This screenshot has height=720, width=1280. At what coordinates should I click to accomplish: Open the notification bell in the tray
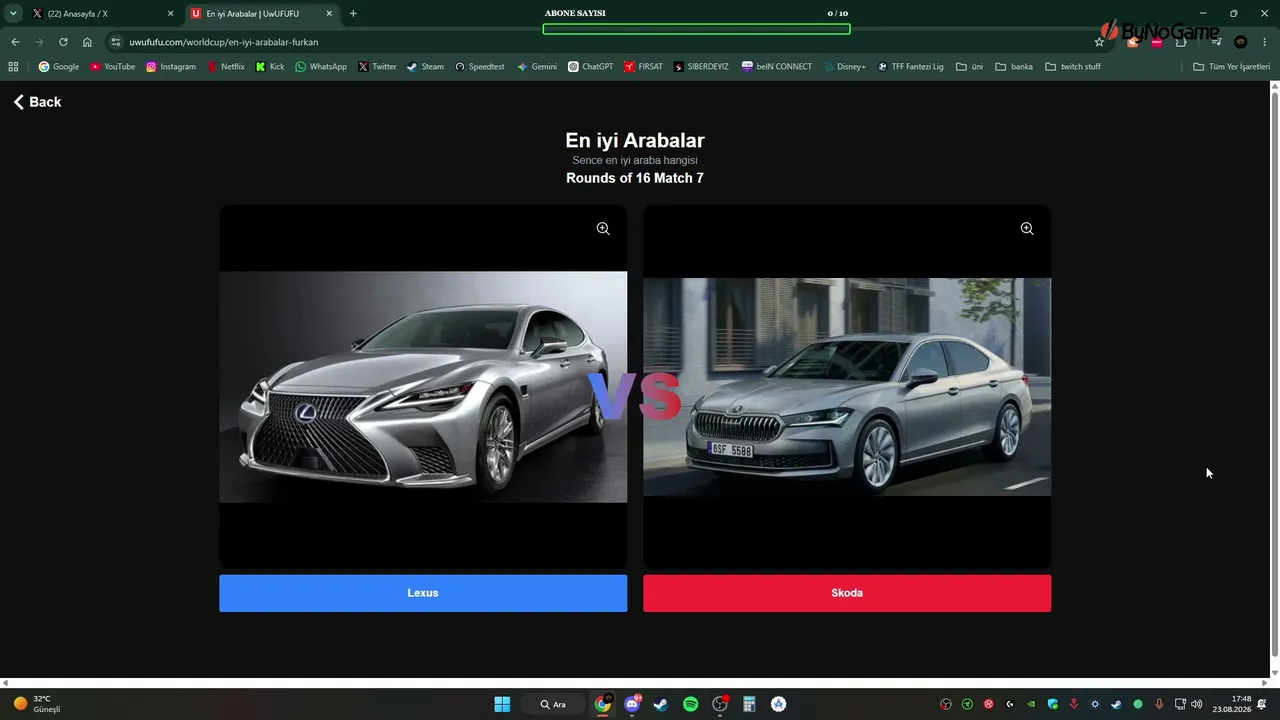(x=1263, y=704)
